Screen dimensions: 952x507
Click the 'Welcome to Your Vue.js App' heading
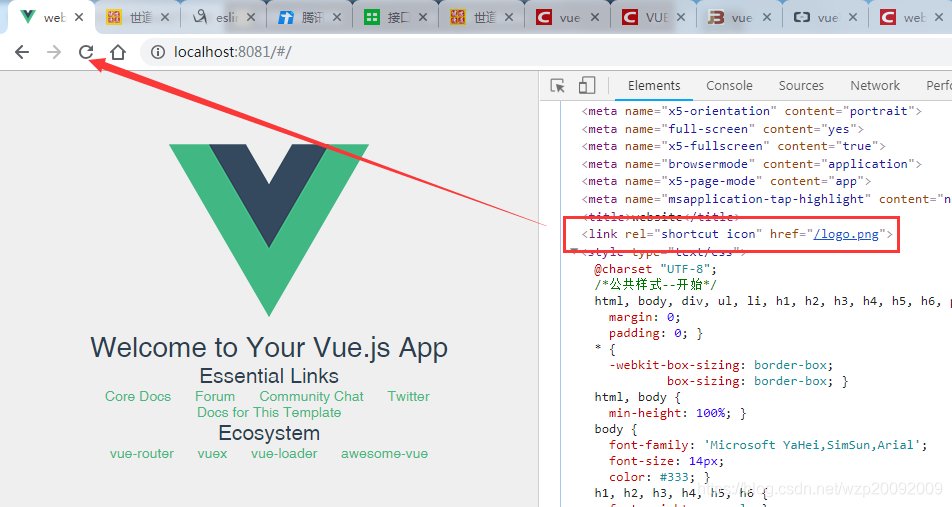click(269, 348)
